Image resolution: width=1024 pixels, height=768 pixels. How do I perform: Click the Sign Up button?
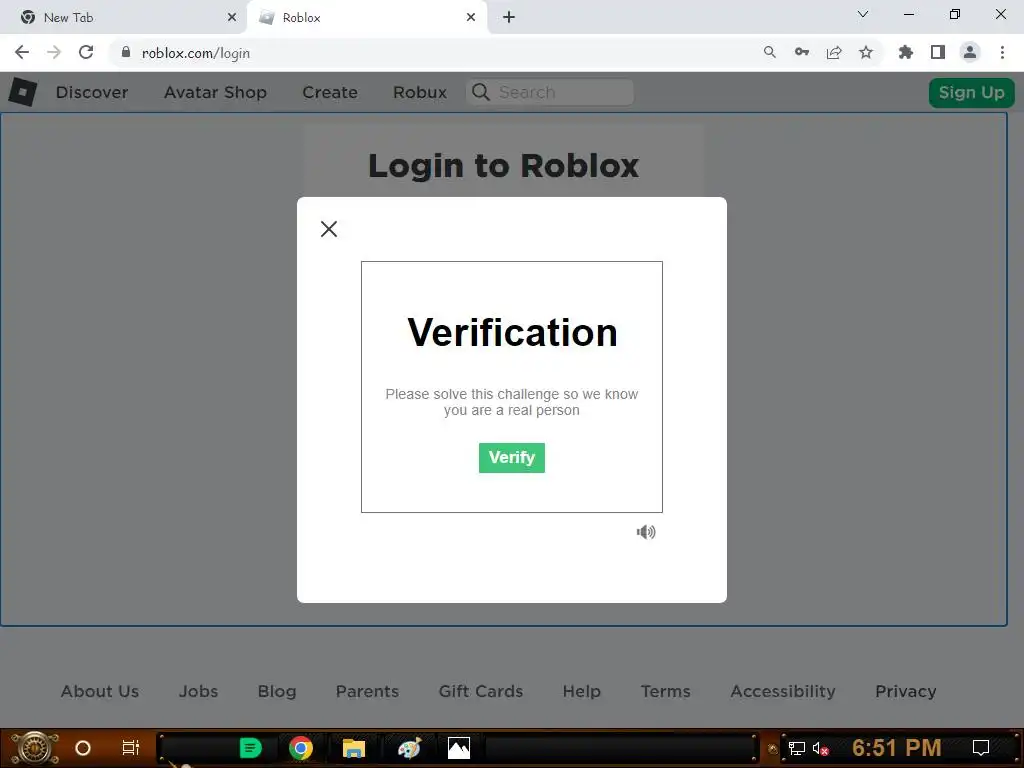click(x=971, y=92)
